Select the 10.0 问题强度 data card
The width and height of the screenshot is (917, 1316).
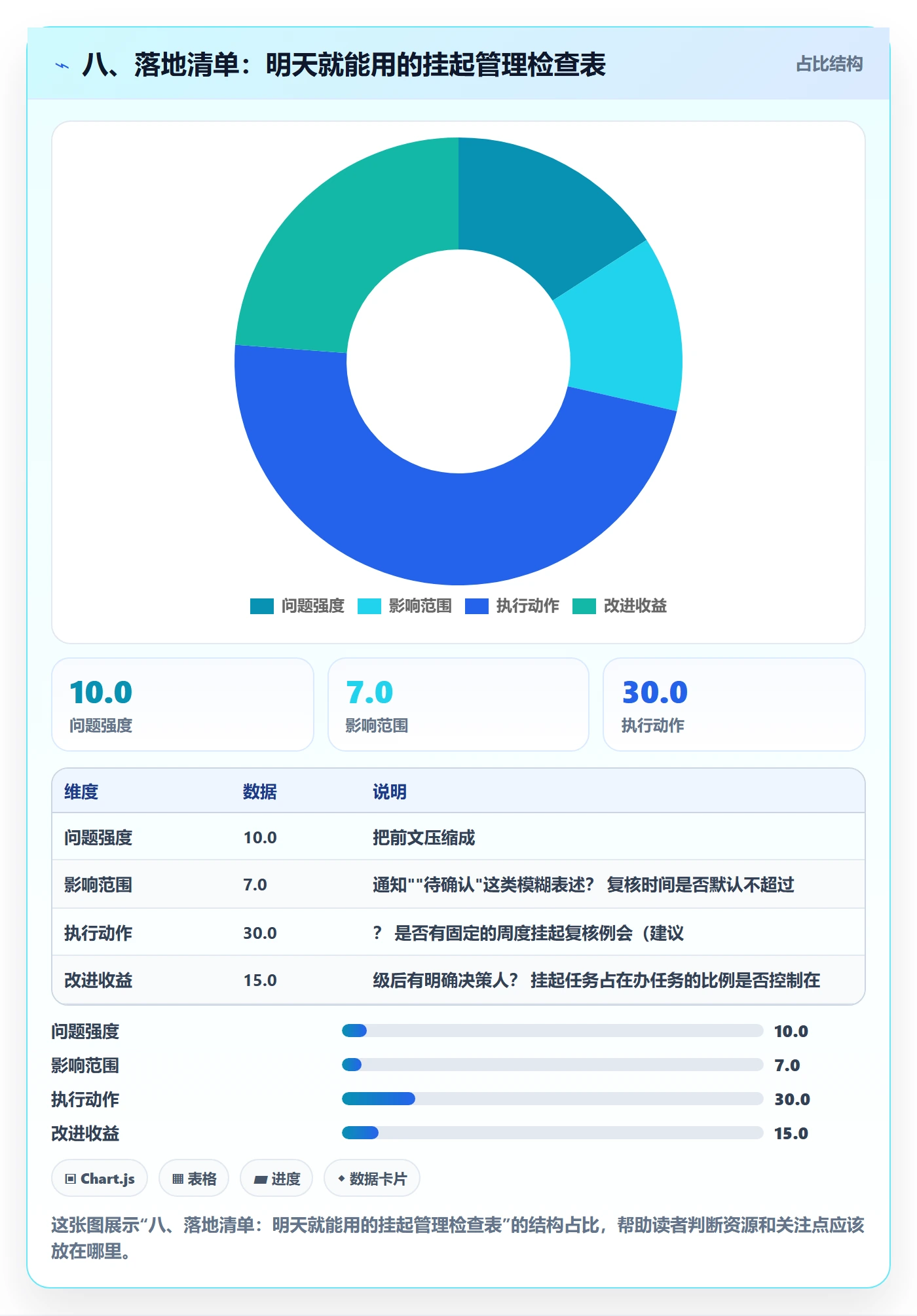pos(183,704)
